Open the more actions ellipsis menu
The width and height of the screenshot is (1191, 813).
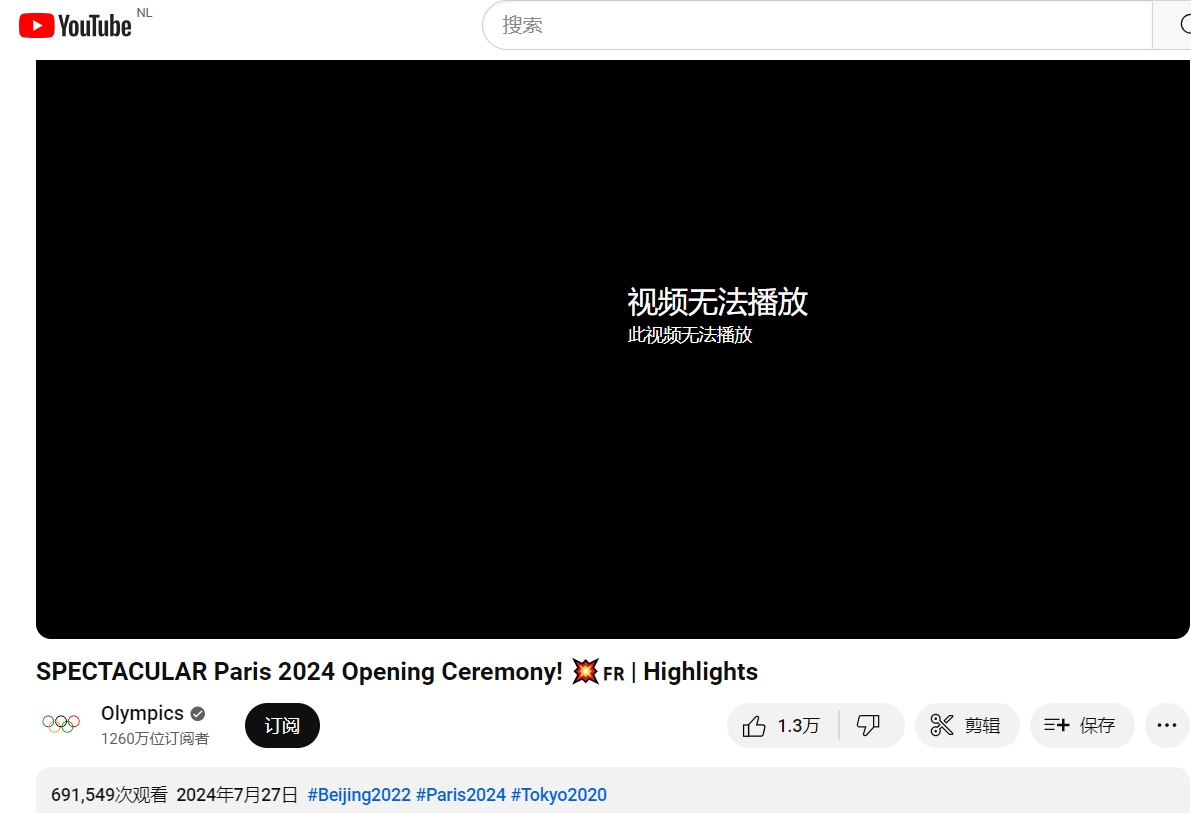[x=1167, y=726]
